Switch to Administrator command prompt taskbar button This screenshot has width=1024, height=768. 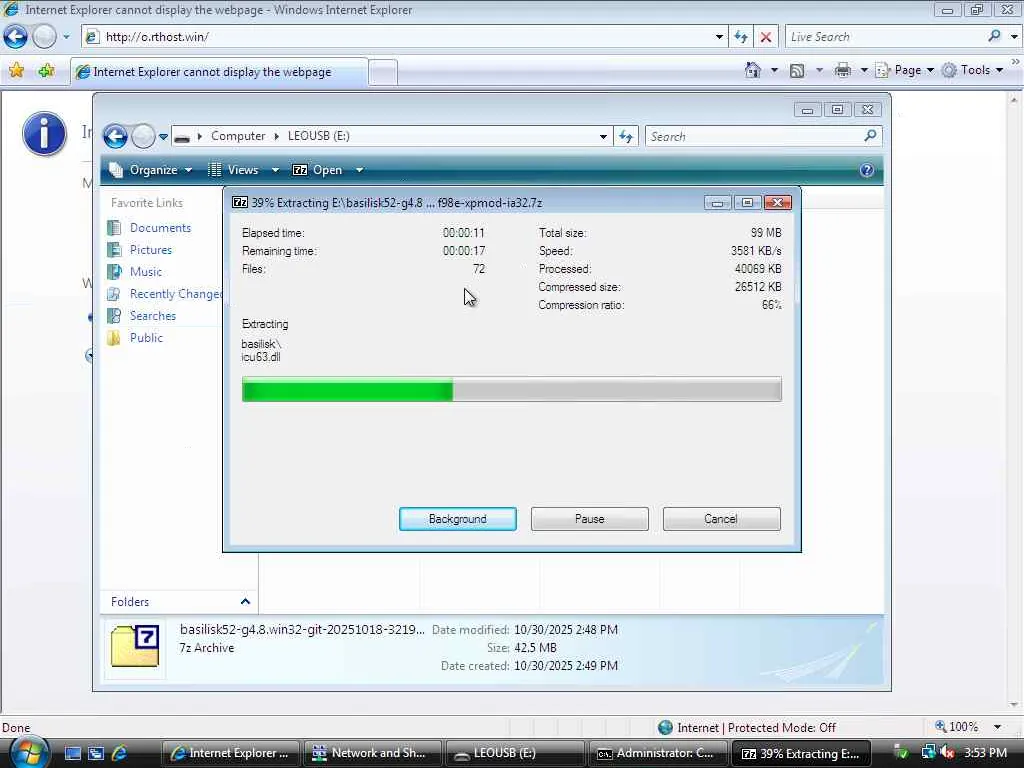(x=658, y=753)
